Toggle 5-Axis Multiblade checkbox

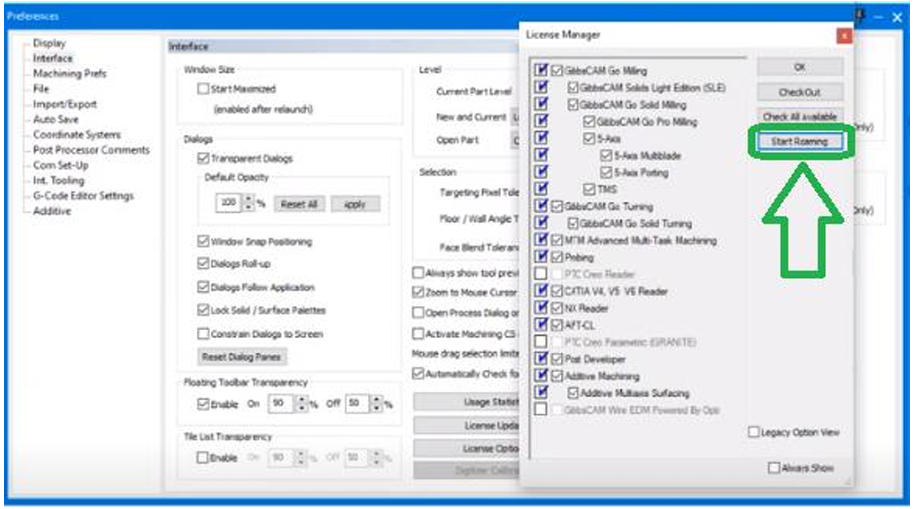[x=606, y=156]
